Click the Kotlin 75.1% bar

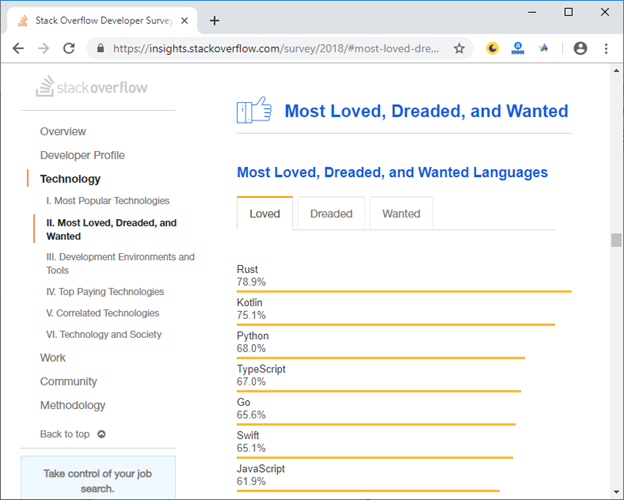pos(396,324)
